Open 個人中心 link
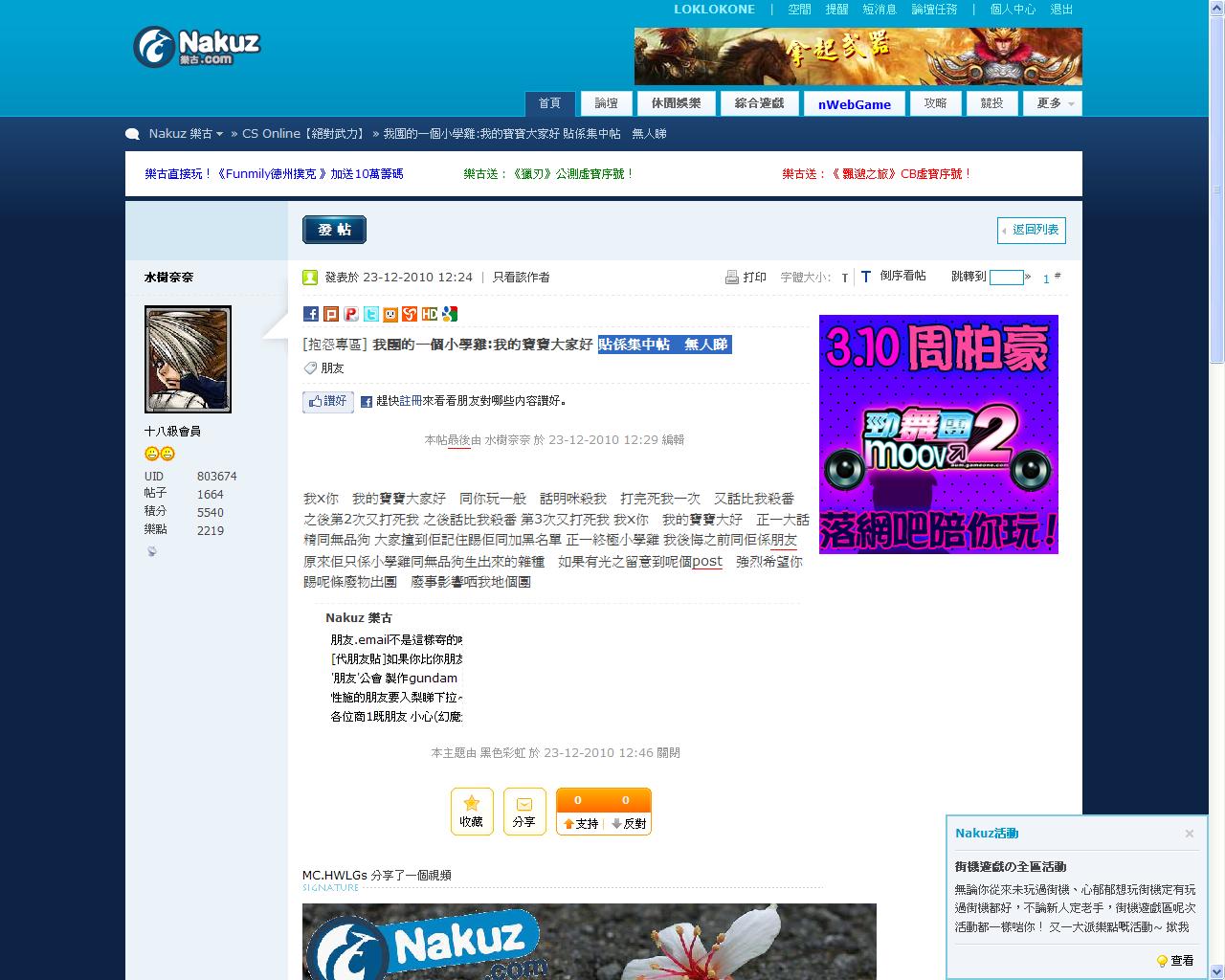The width and height of the screenshot is (1225, 980). coord(1013,10)
